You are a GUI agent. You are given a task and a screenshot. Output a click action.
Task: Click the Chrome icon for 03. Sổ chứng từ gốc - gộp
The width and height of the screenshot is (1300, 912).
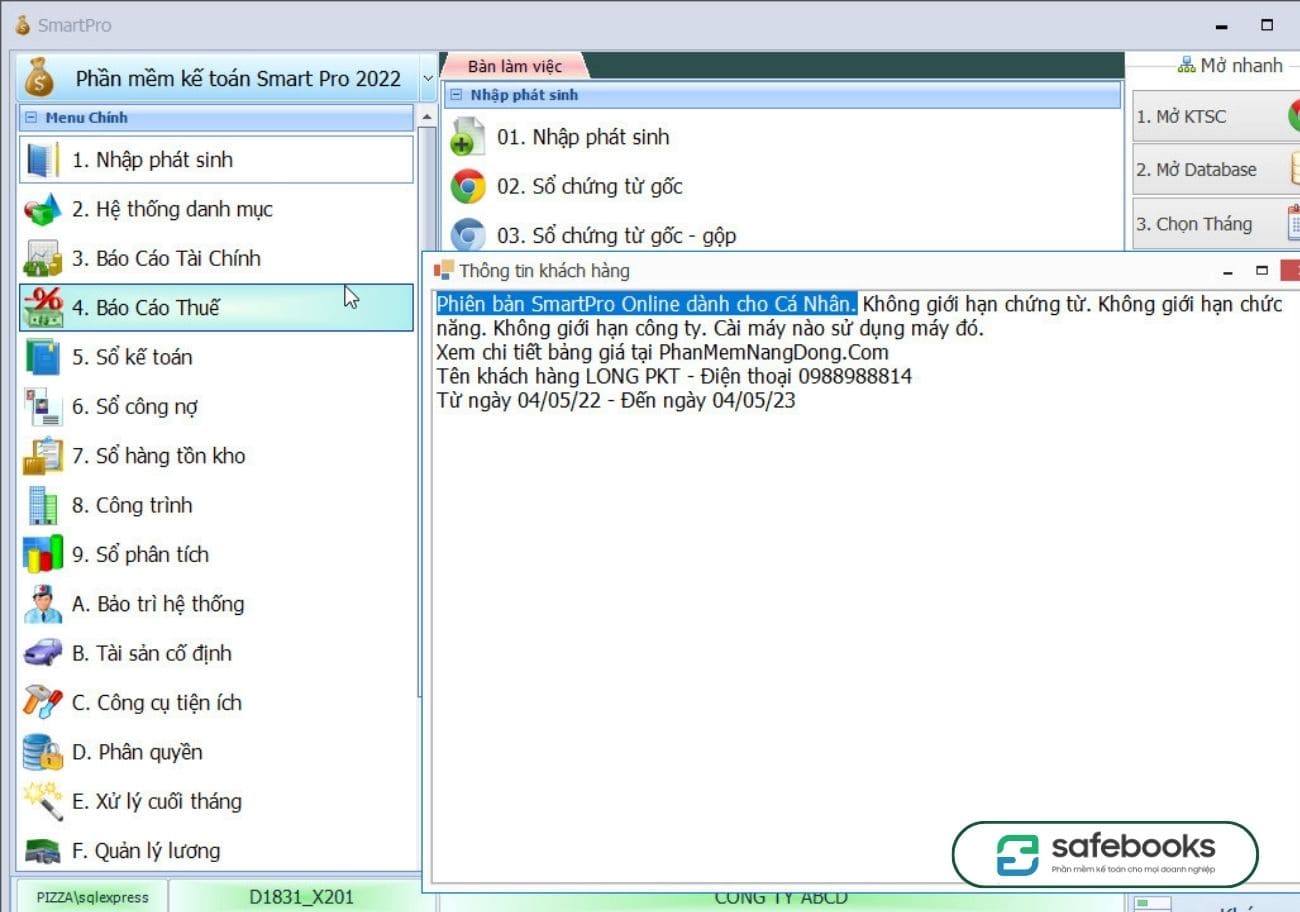[467, 235]
